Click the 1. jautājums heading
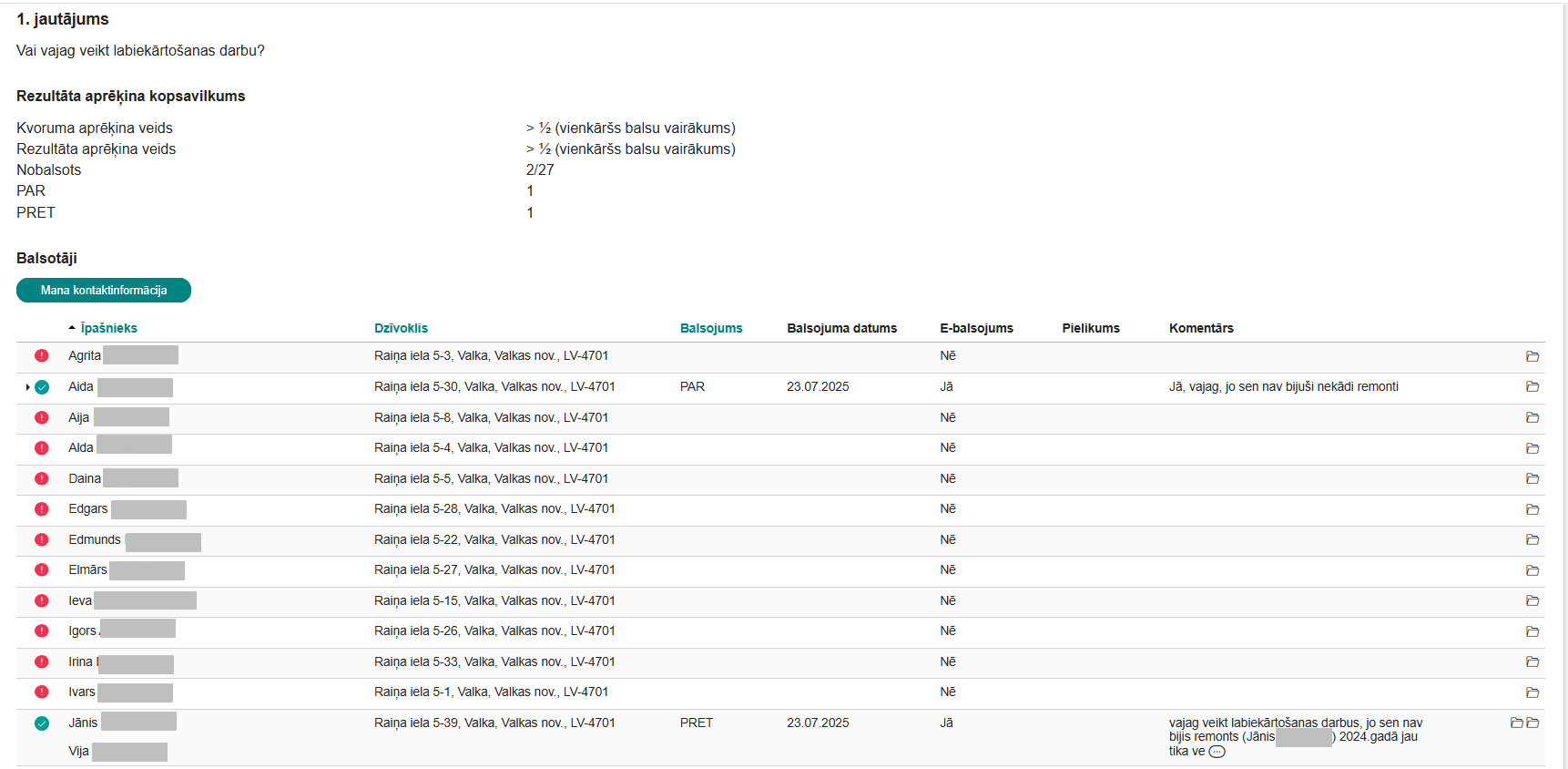The height and width of the screenshot is (769, 1568). pos(63,19)
